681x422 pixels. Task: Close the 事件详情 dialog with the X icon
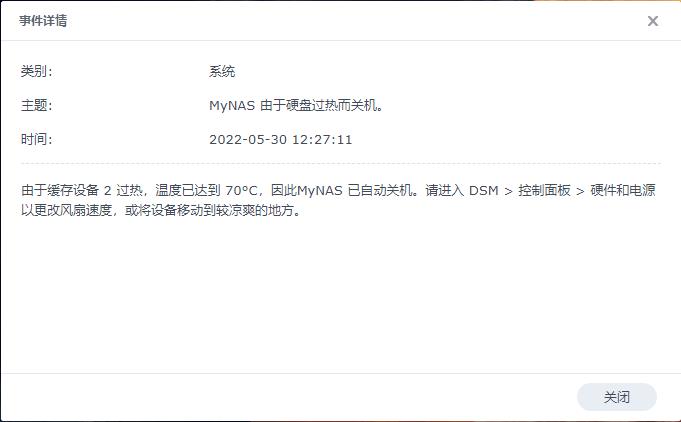tap(652, 21)
